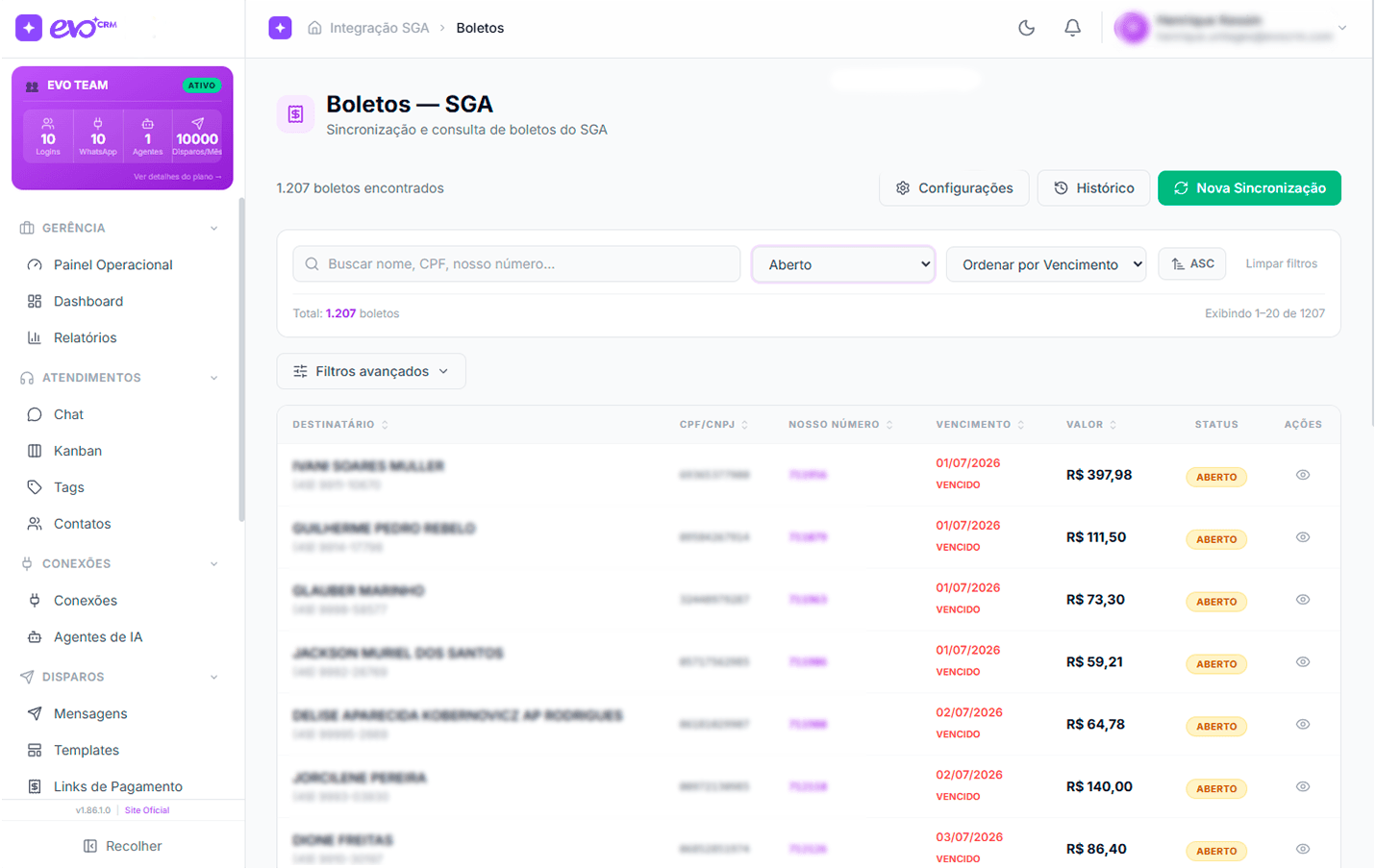The width and height of the screenshot is (1376, 868).
Task: Toggle dark mode moon icon
Action: pos(1027,28)
